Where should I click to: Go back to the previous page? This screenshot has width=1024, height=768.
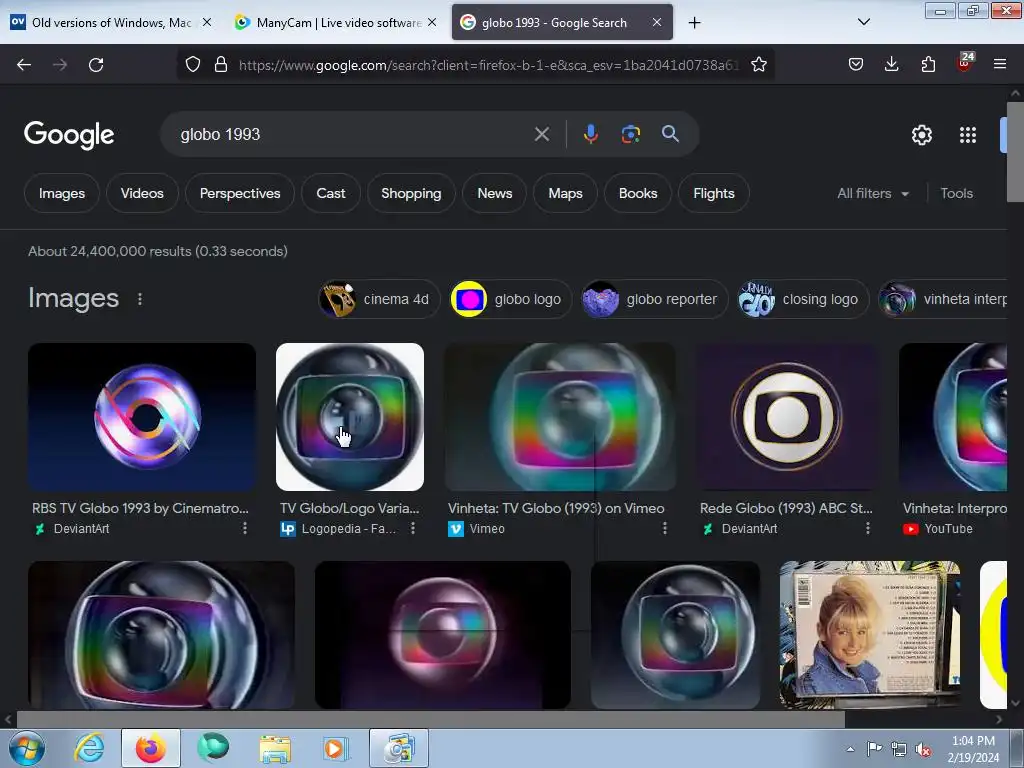pyautogui.click(x=24, y=65)
